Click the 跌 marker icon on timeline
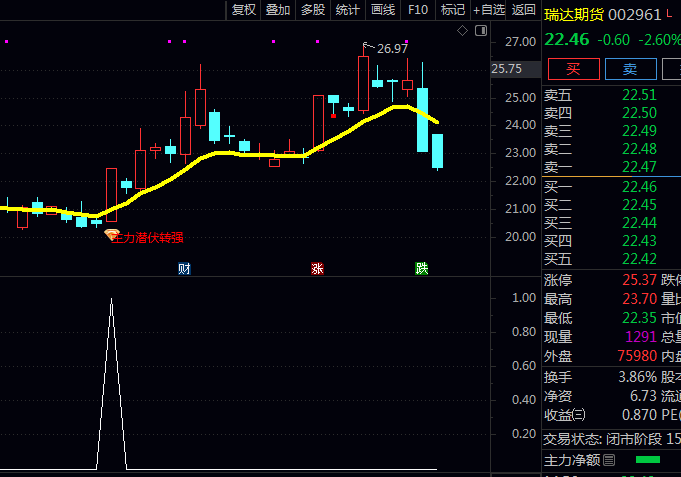This screenshot has height=477, width=681. [421, 268]
